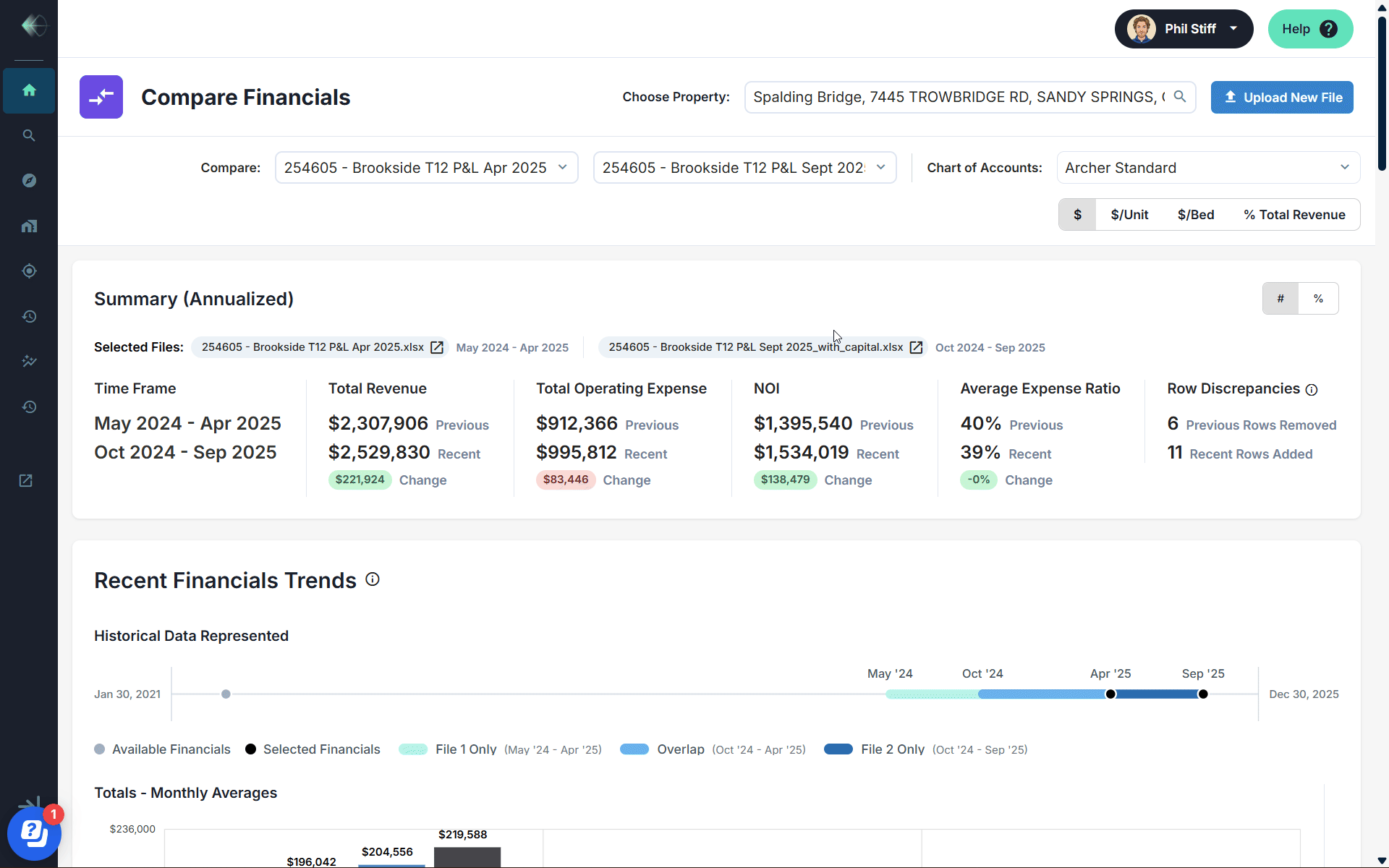The image size is (1389, 868).
Task: Click the target locate sidebar icon
Action: [x=29, y=271]
